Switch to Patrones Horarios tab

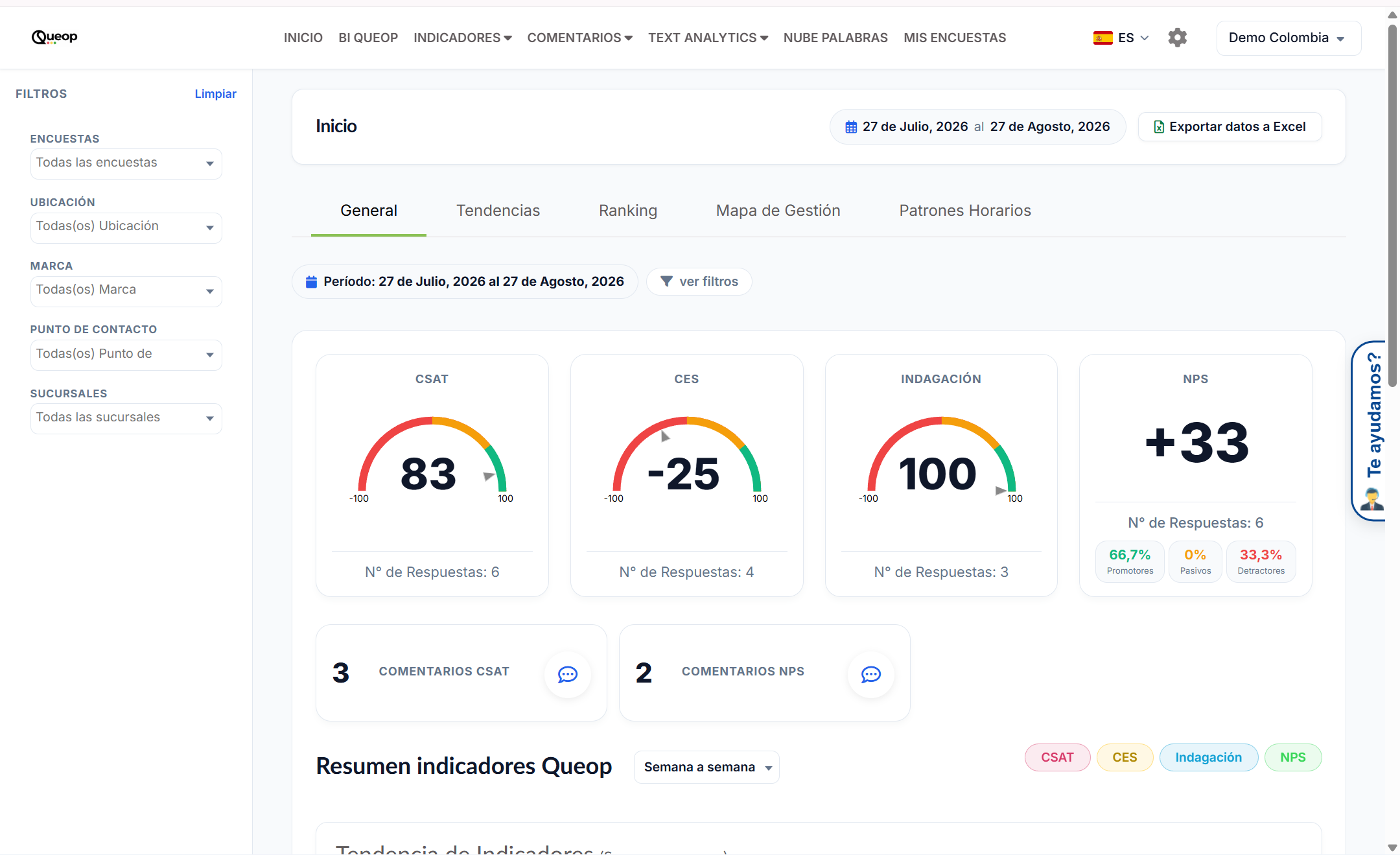pyautogui.click(x=964, y=211)
